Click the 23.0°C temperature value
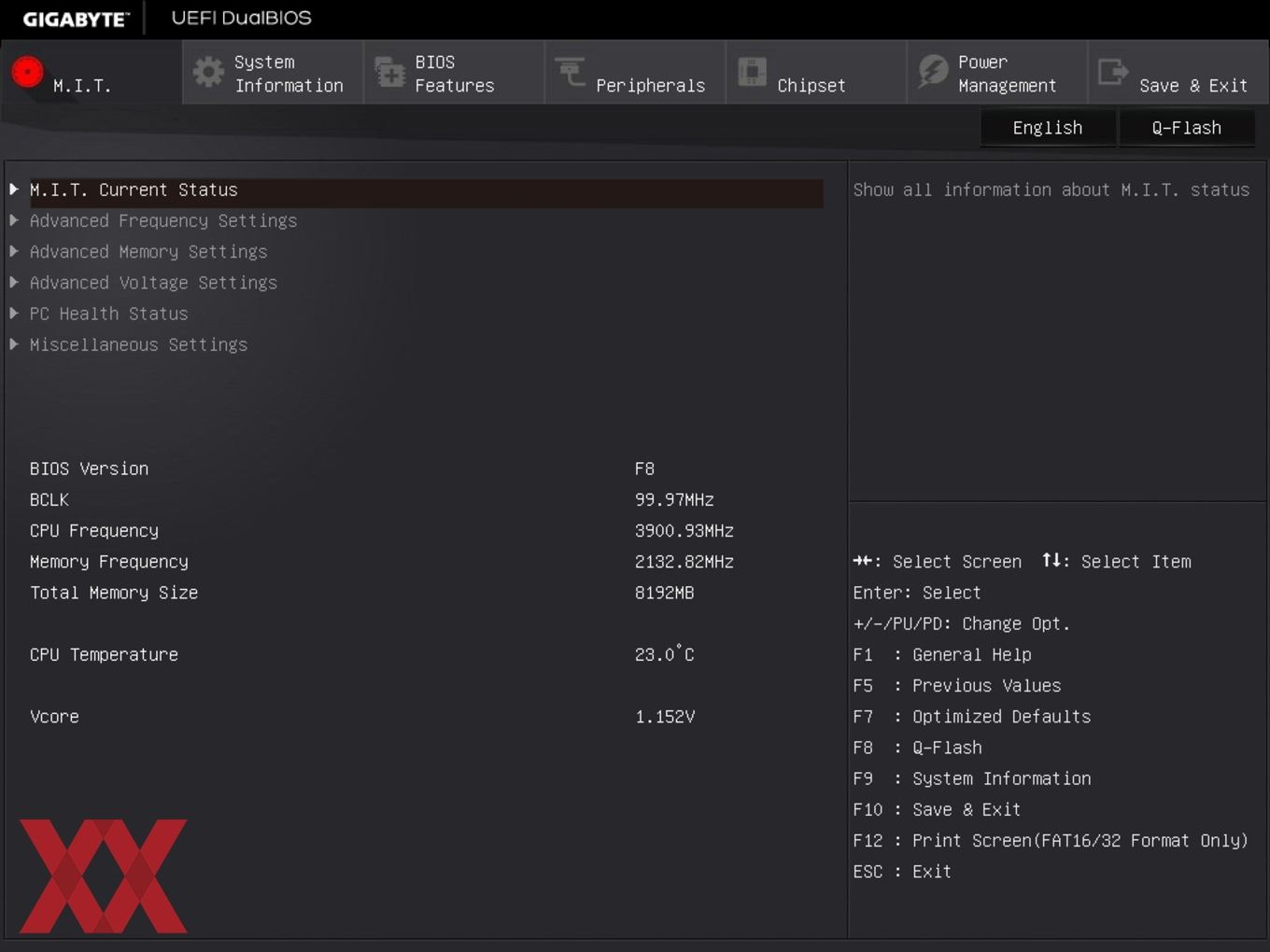This screenshot has width=1270, height=952. (x=664, y=654)
